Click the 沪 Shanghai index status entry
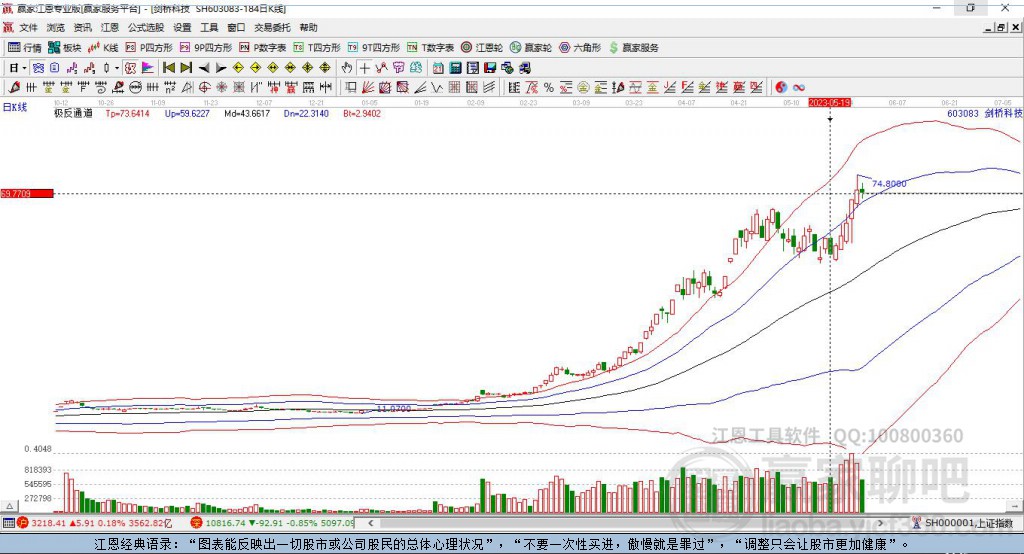1024x554 pixels. 95,523
